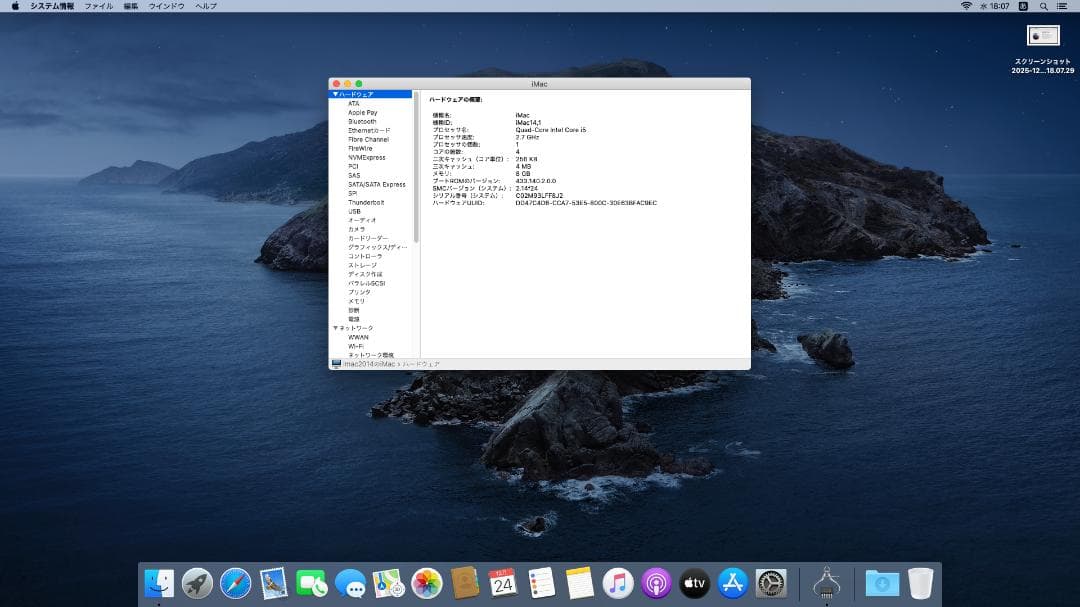This screenshot has height=607, width=1080.
Task: Open Messages from the Dock
Action: click(352, 582)
